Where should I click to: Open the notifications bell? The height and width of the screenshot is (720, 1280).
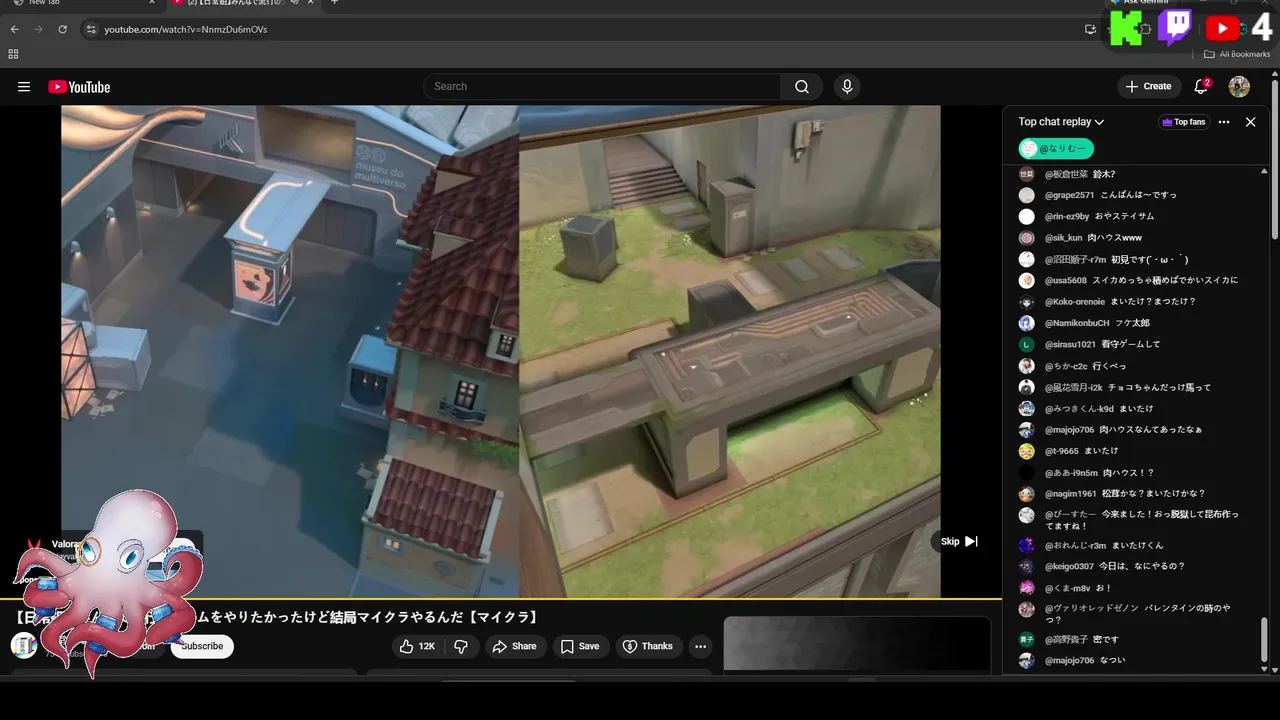click(1201, 87)
